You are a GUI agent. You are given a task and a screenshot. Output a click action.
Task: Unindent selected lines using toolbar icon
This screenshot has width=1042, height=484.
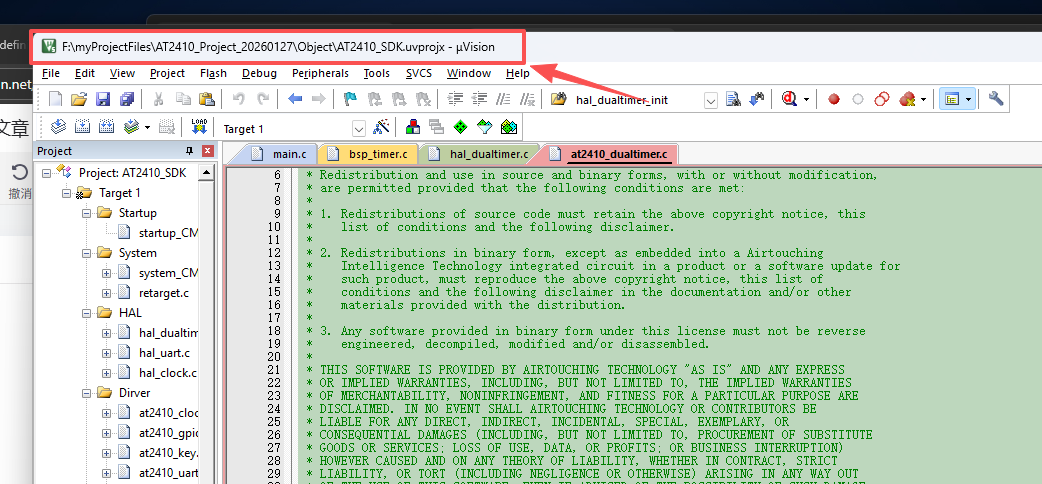(479, 99)
